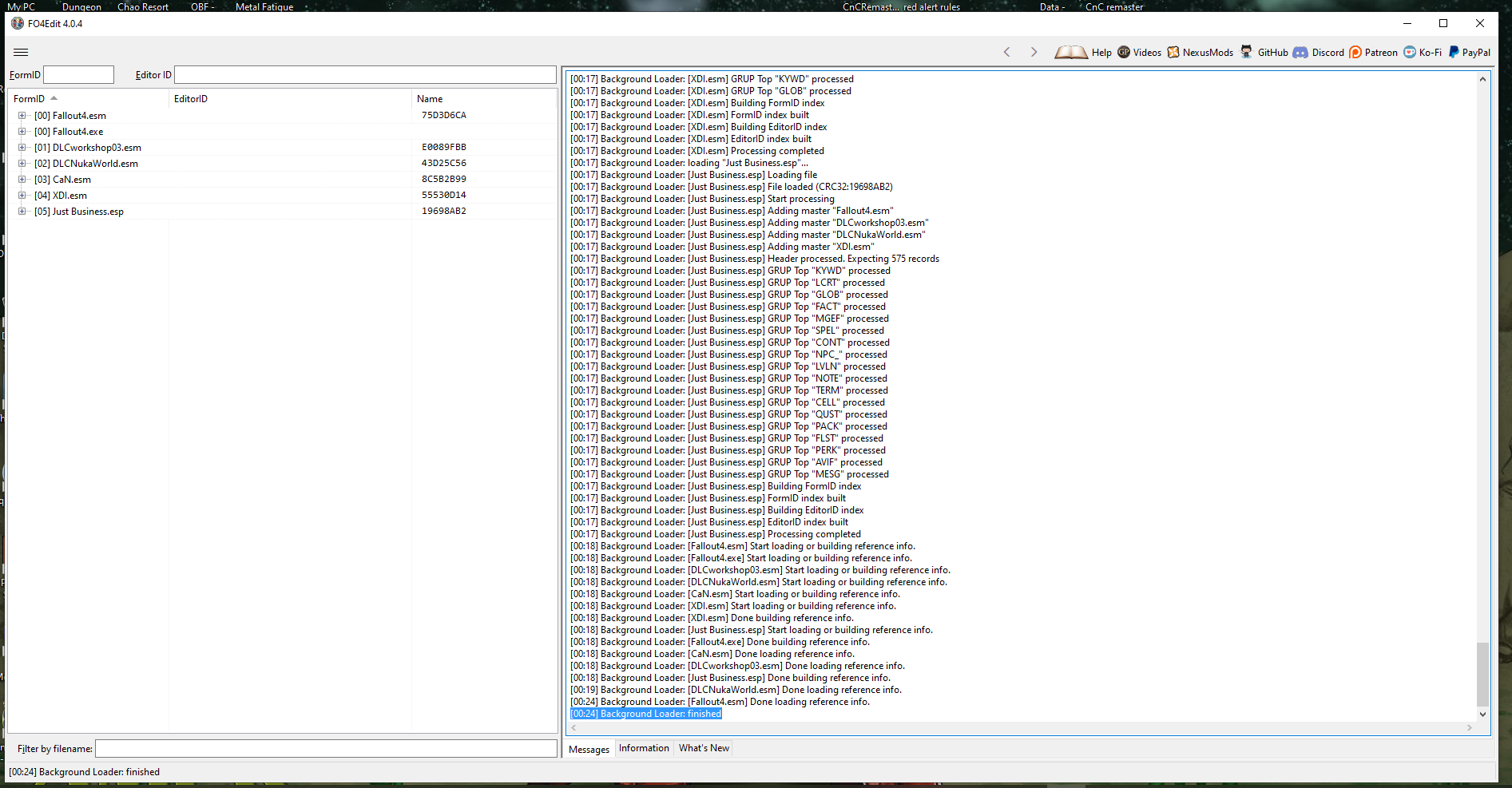Select the [05] Just Business.esp row text
Viewport: 1512px width, 788px height.
coord(78,212)
